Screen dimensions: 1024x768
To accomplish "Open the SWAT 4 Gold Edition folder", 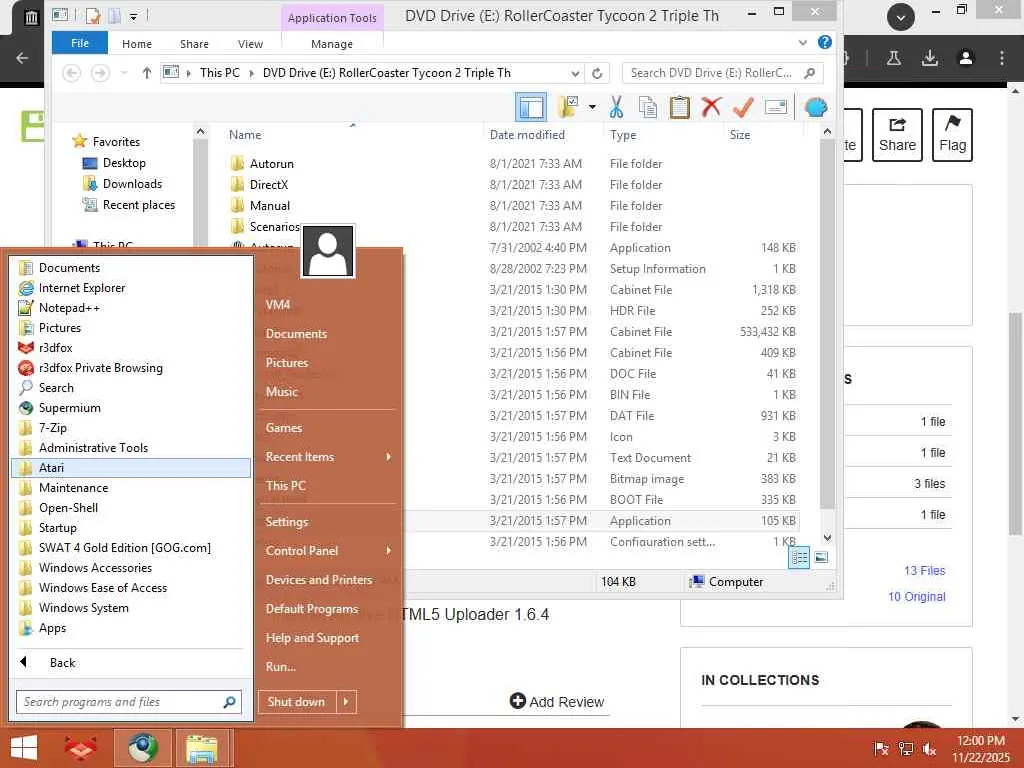I will [x=124, y=547].
